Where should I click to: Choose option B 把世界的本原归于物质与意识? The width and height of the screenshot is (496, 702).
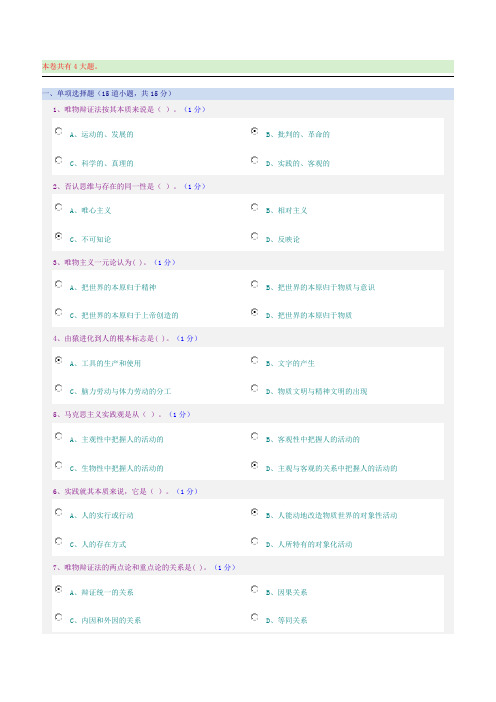click(x=255, y=284)
